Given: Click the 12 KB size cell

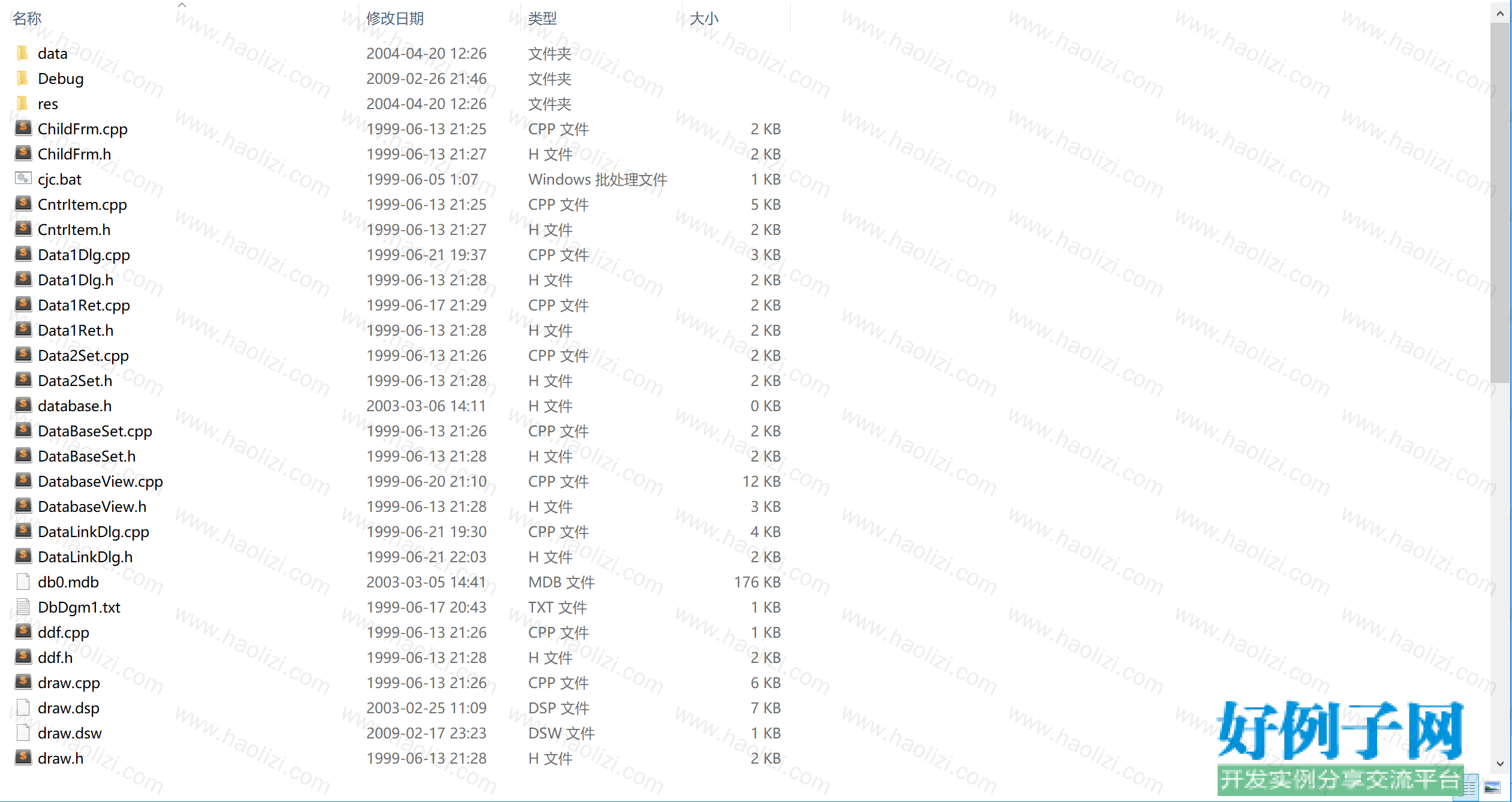Looking at the screenshot, I should click(x=761, y=481).
